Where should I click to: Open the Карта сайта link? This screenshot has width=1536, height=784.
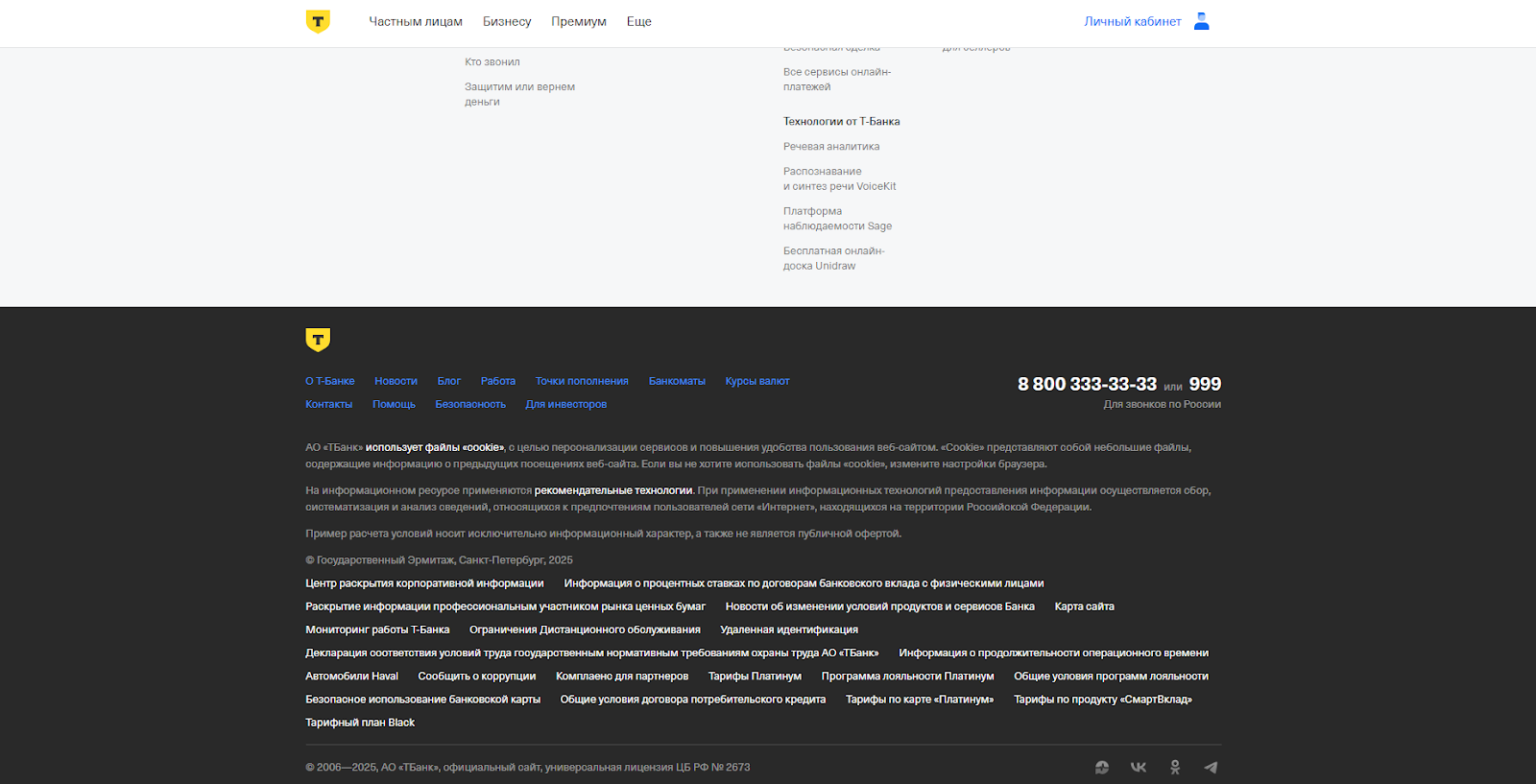[1085, 606]
